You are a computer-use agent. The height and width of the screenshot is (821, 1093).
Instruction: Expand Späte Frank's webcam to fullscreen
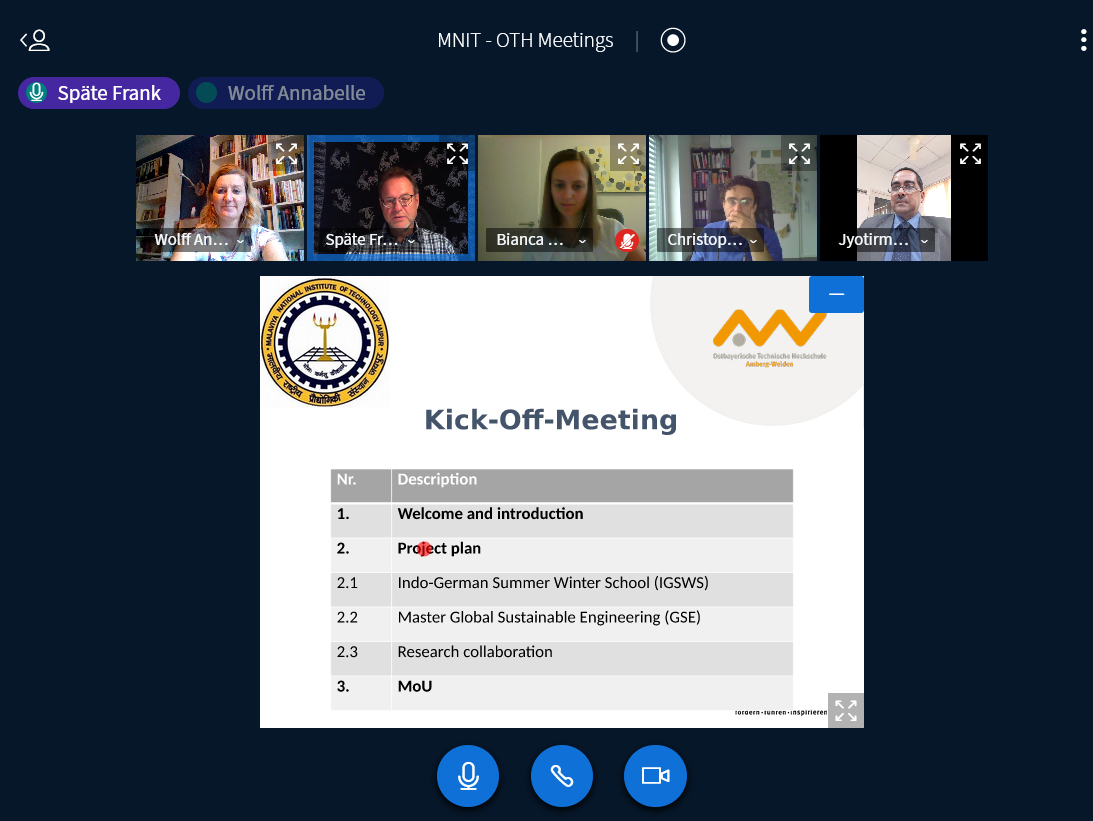point(457,154)
